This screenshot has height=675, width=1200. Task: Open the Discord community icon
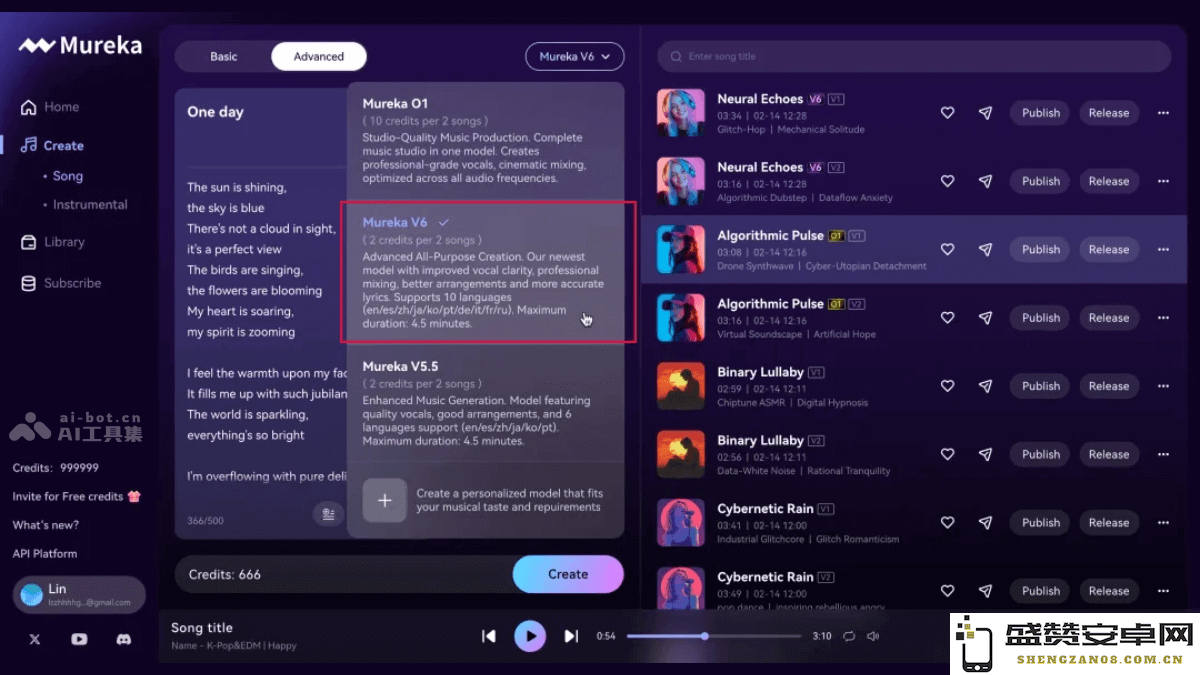pos(124,639)
